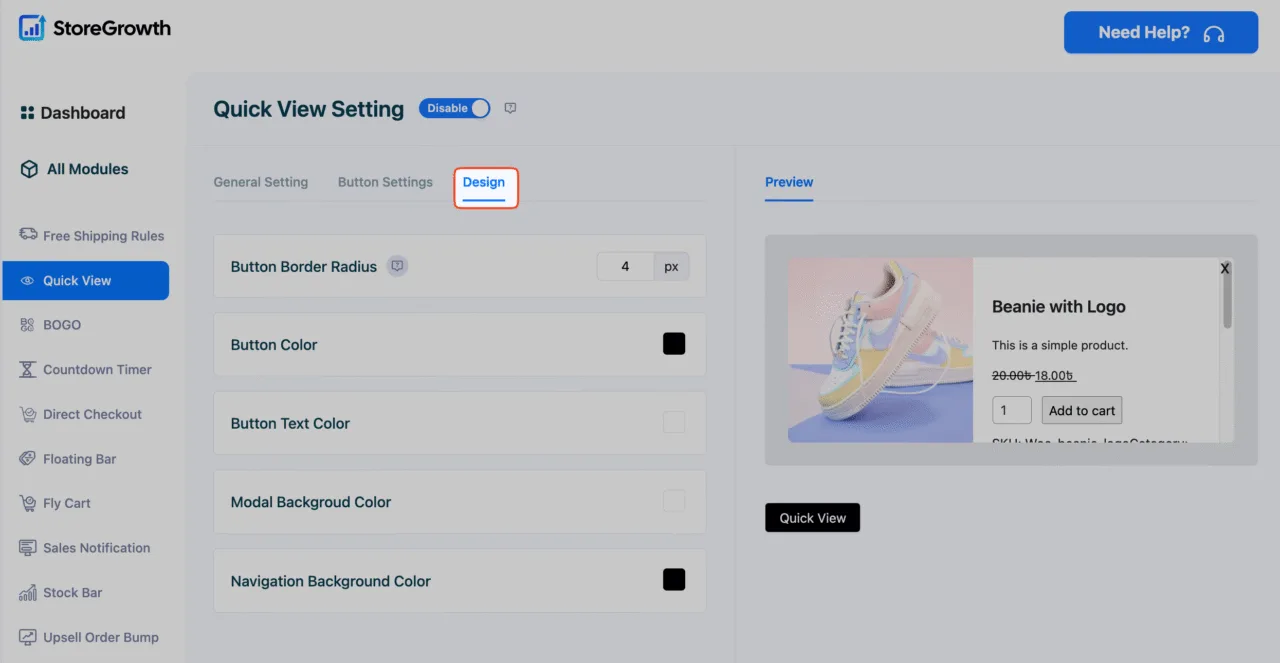Open the Button Color swatch
The width and height of the screenshot is (1280, 663).
674,344
